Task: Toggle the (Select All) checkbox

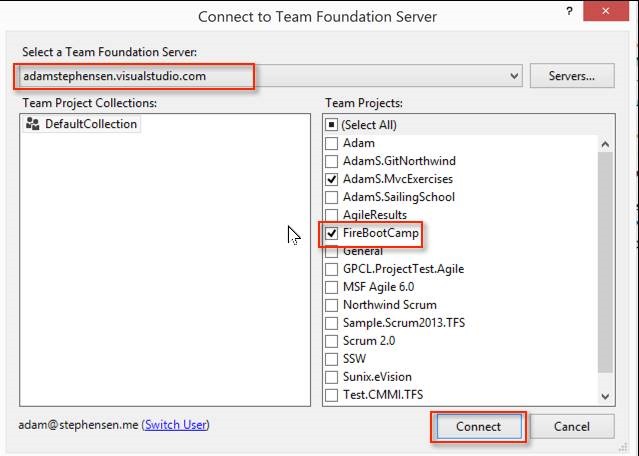Action: click(331, 125)
